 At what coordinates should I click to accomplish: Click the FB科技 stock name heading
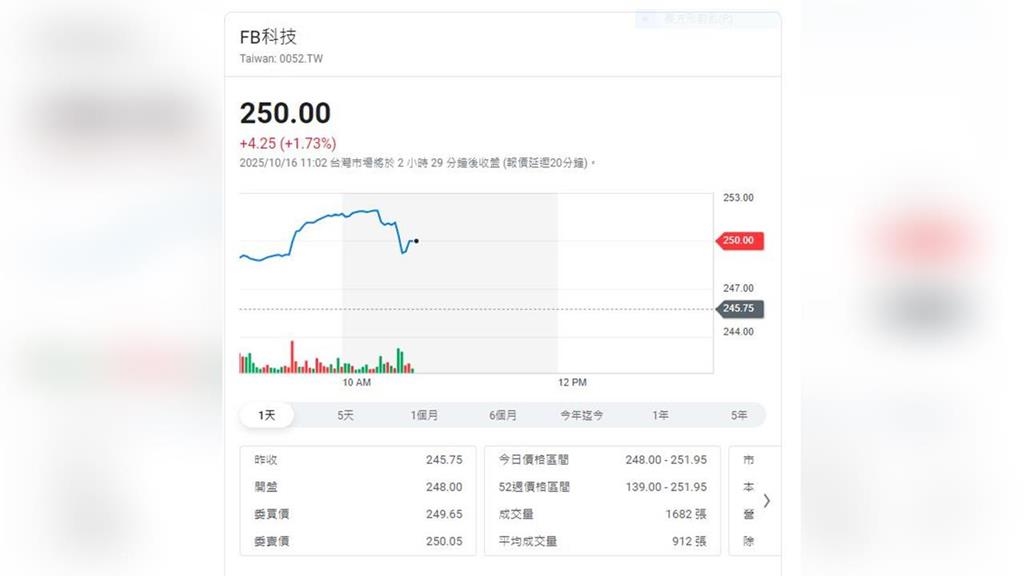coord(268,35)
